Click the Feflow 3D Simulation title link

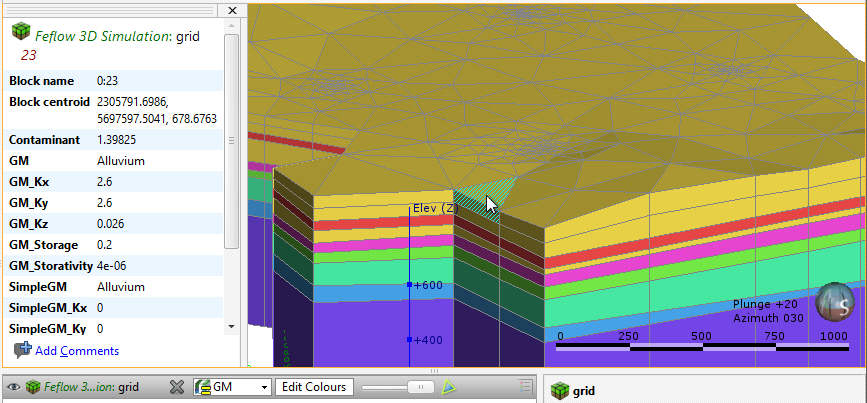point(103,36)
